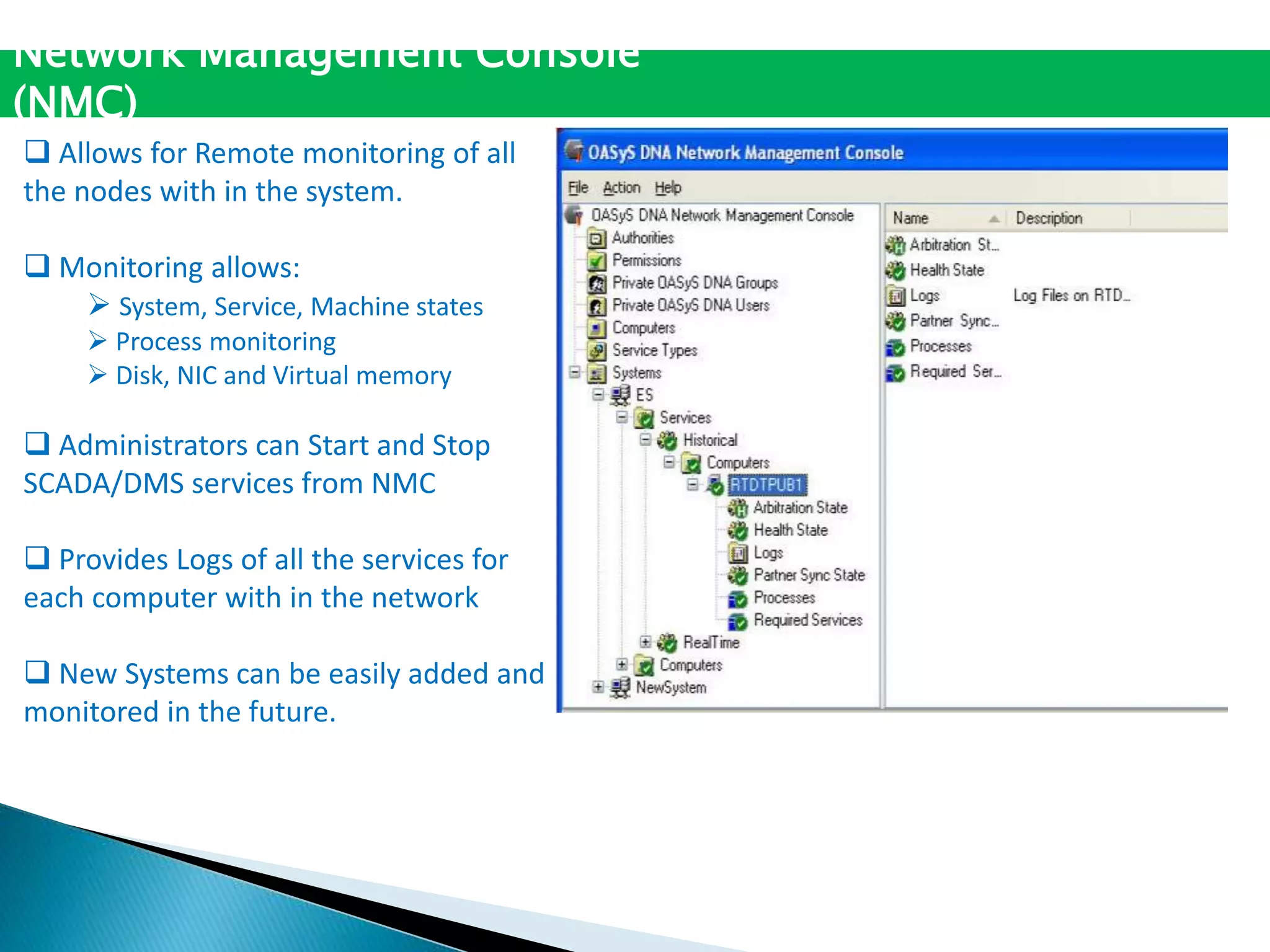Select the Processes icon in right pane
Screen dimensions: 1270x952
click(x=895, y=347)
